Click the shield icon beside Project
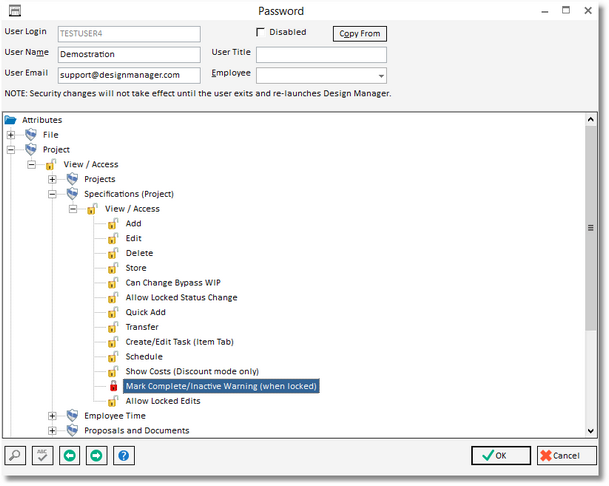The height and width of the screenshot is (486, 609). coord(31,149)
